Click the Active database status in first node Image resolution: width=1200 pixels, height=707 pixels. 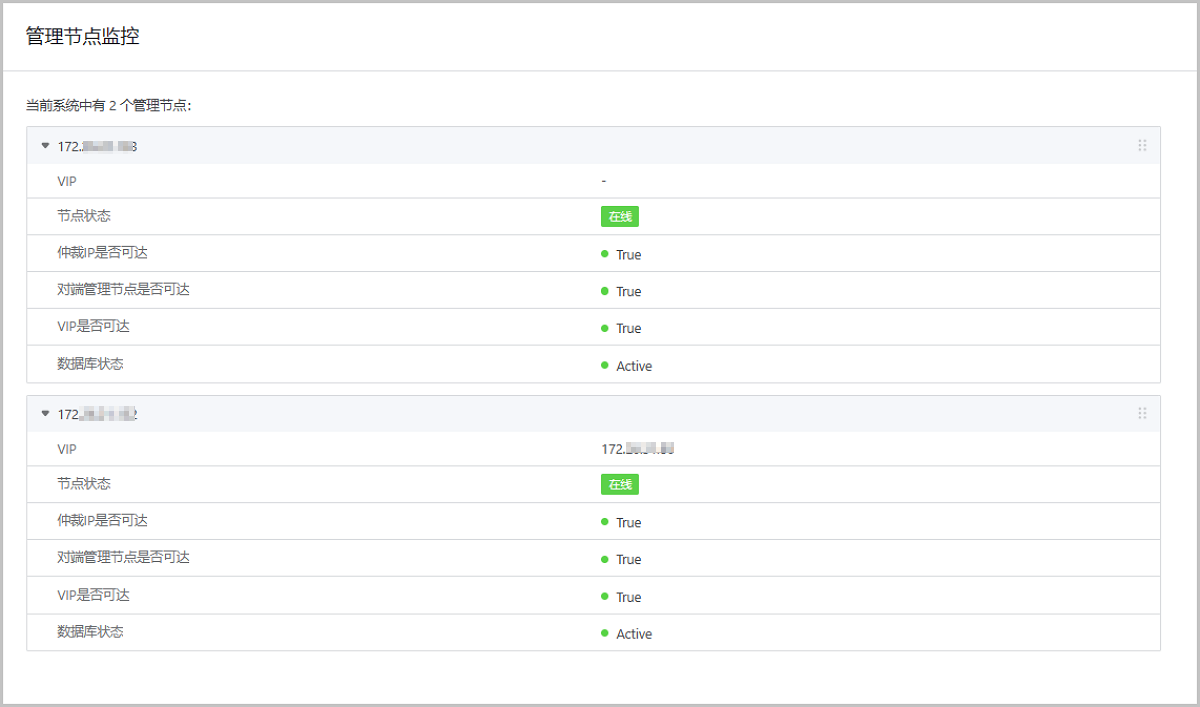click(x=634, y=366)
